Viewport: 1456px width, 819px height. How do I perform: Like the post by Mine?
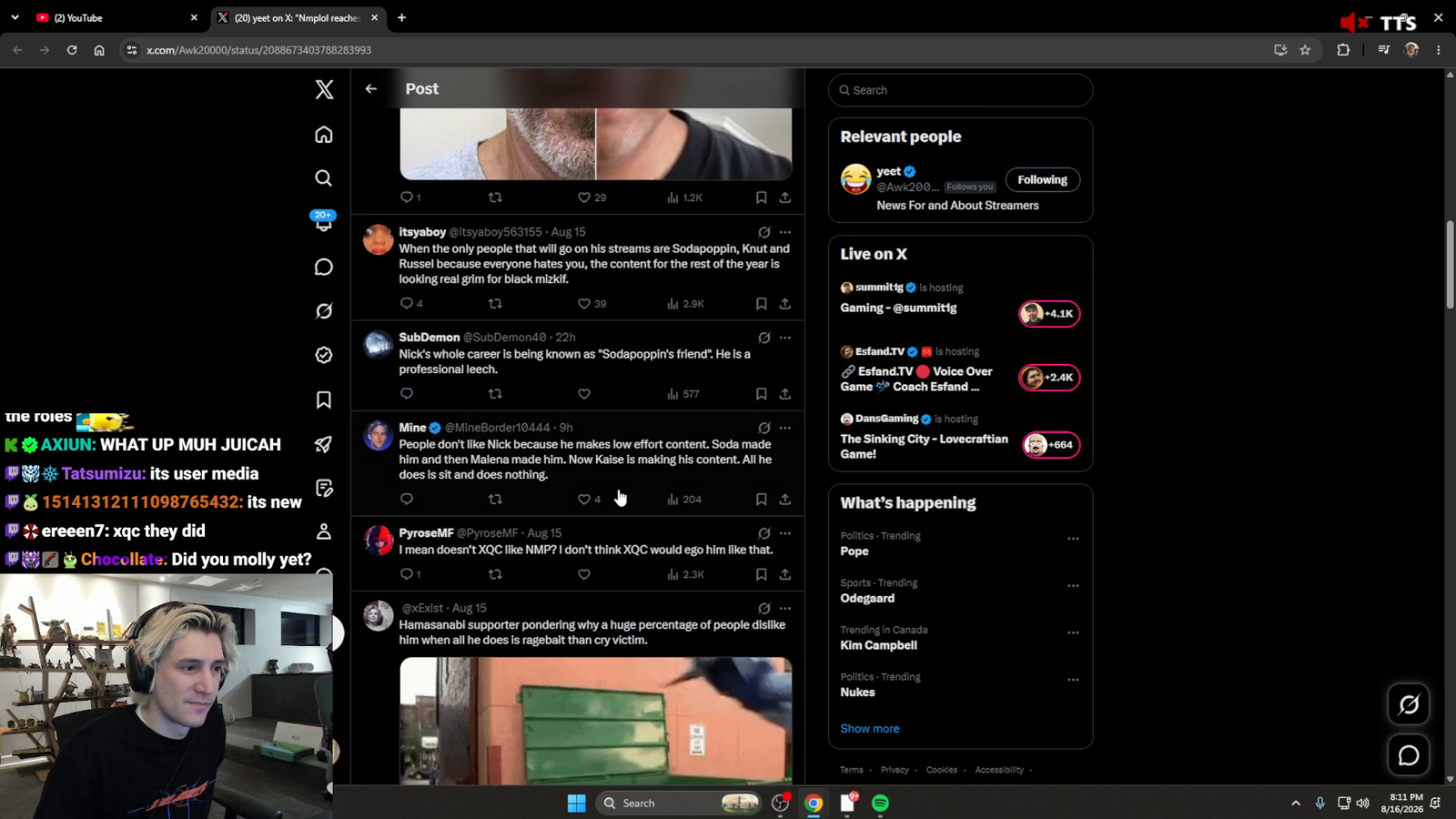[x=589, y=499]
